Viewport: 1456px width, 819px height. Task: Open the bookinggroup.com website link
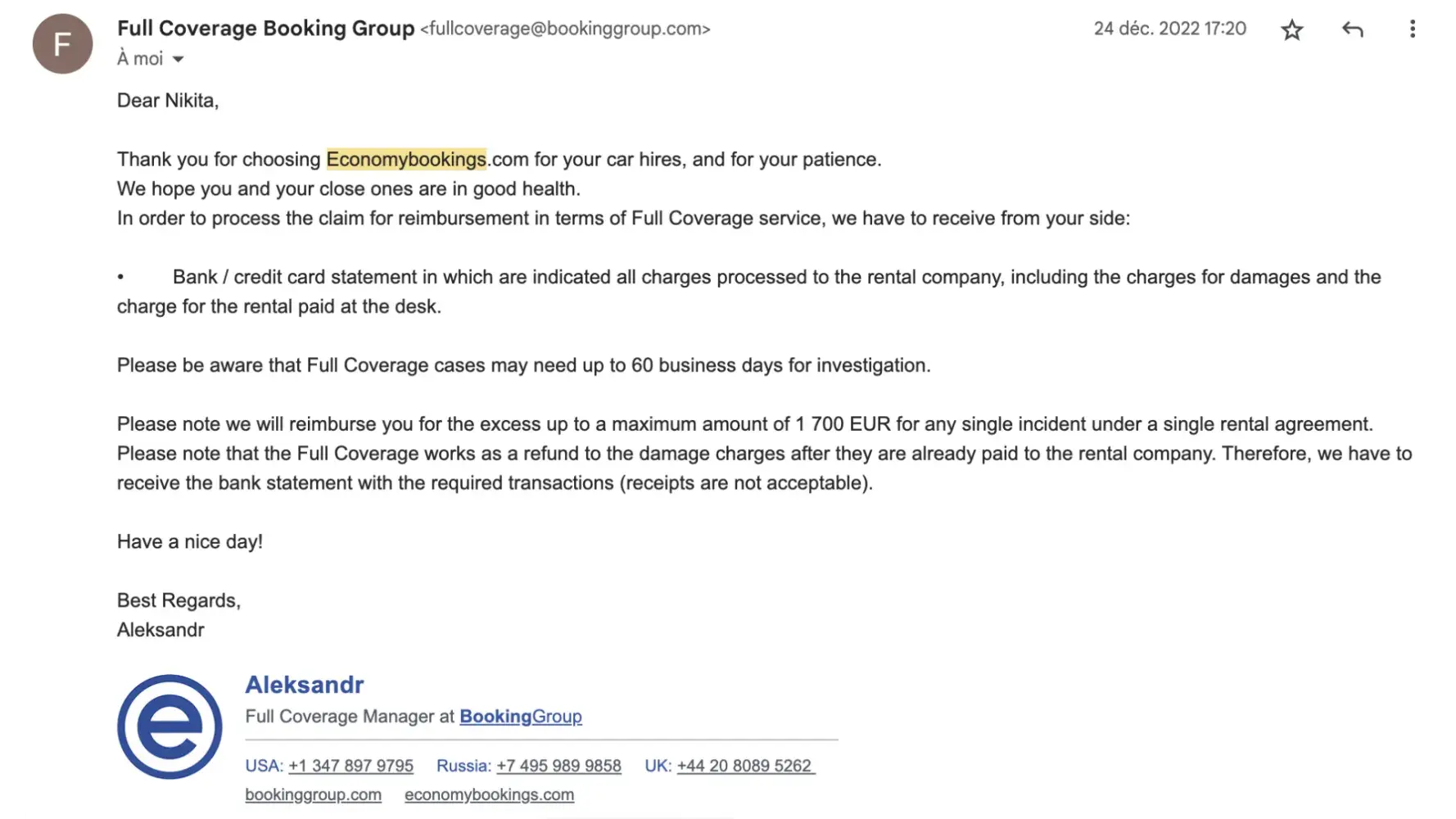[313, 794]
